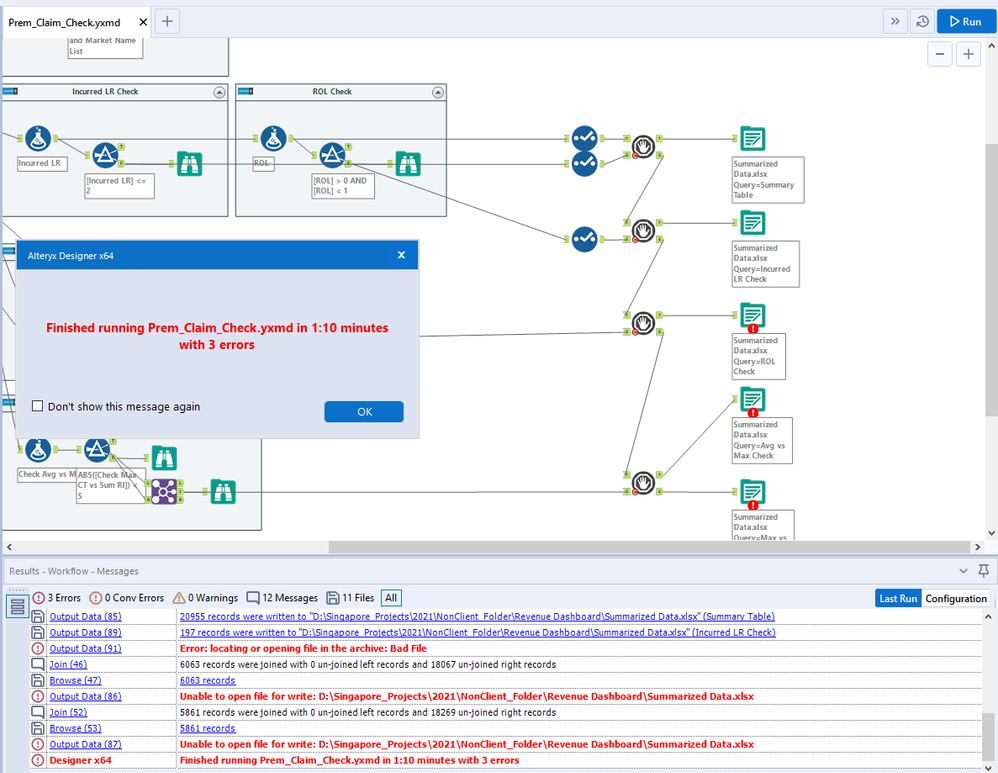
Task: Add a new workflow tab
Action: [x=167, y=22]
